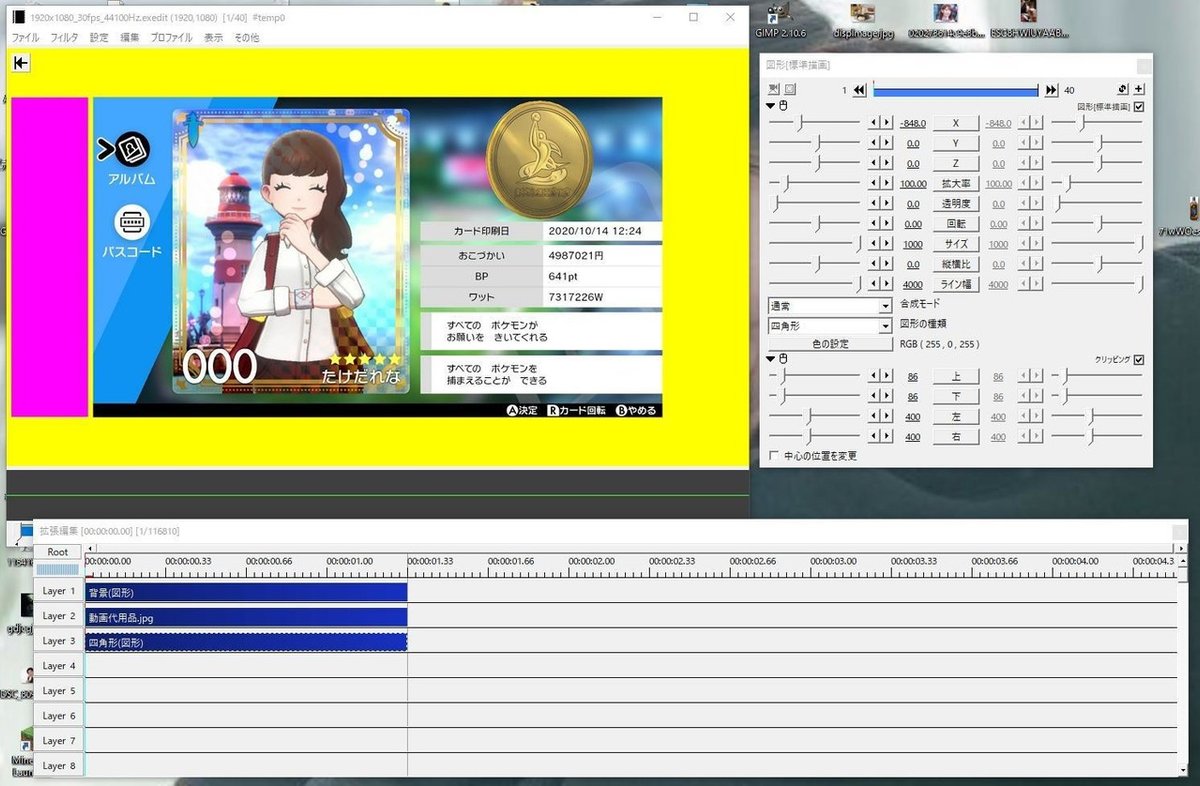Increase 拡大率 value with right stepper arrow

(886, 183)
